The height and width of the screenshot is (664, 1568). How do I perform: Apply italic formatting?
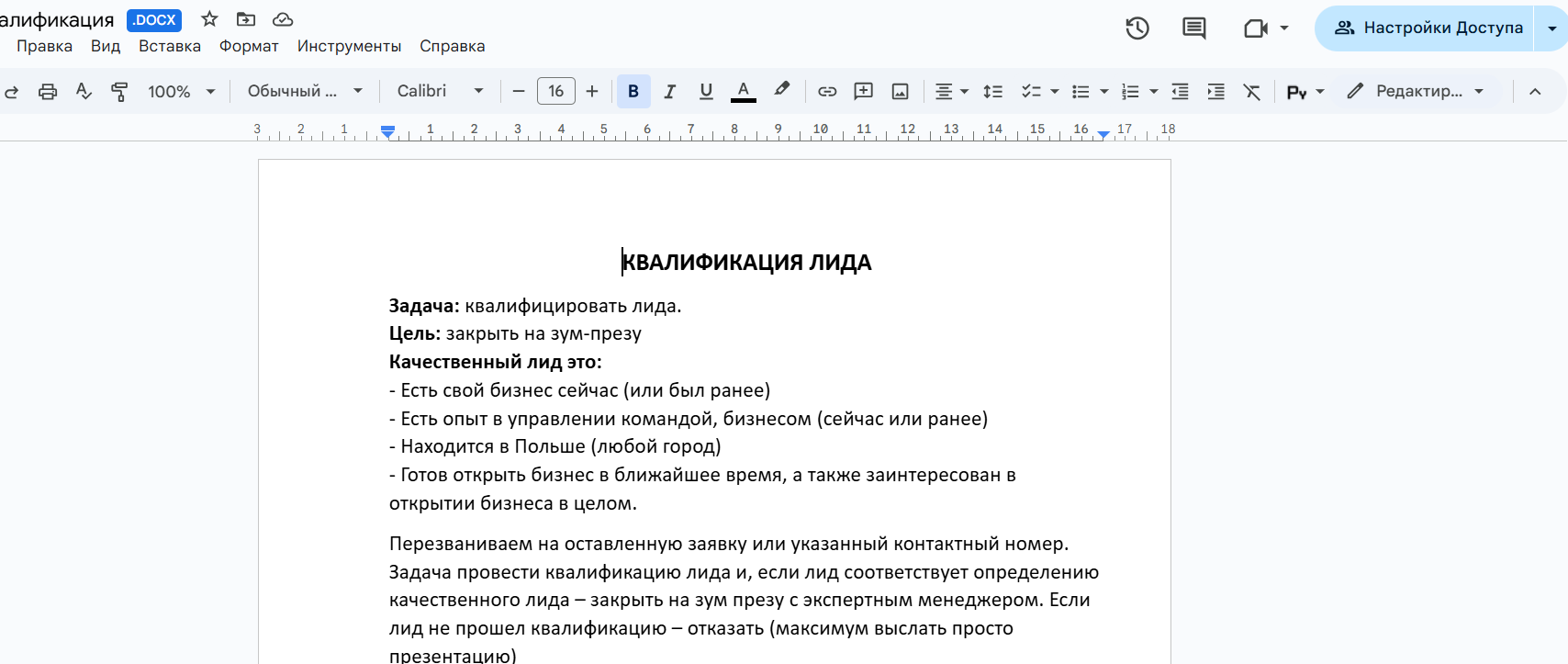pos(669,91)
